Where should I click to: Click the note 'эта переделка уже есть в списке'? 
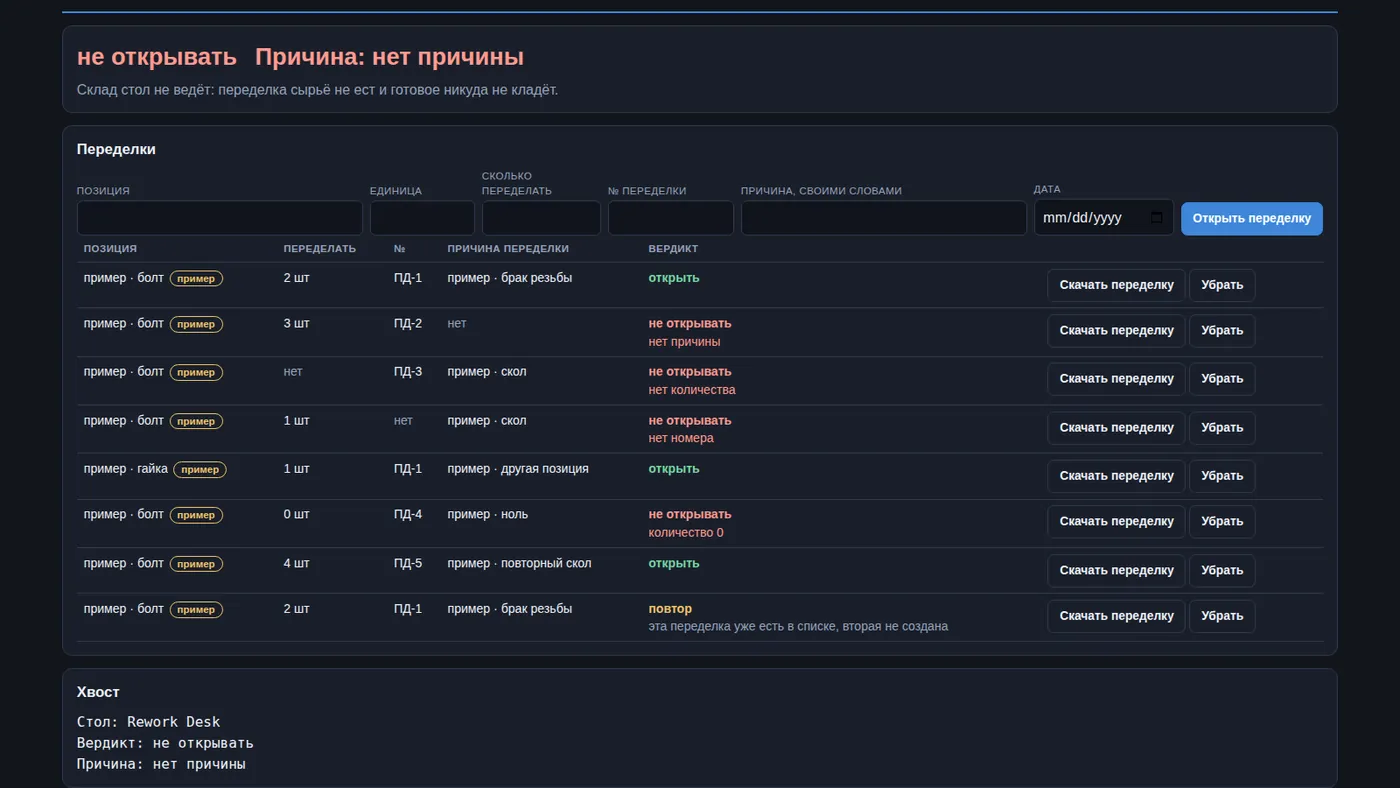click(798, 627)
